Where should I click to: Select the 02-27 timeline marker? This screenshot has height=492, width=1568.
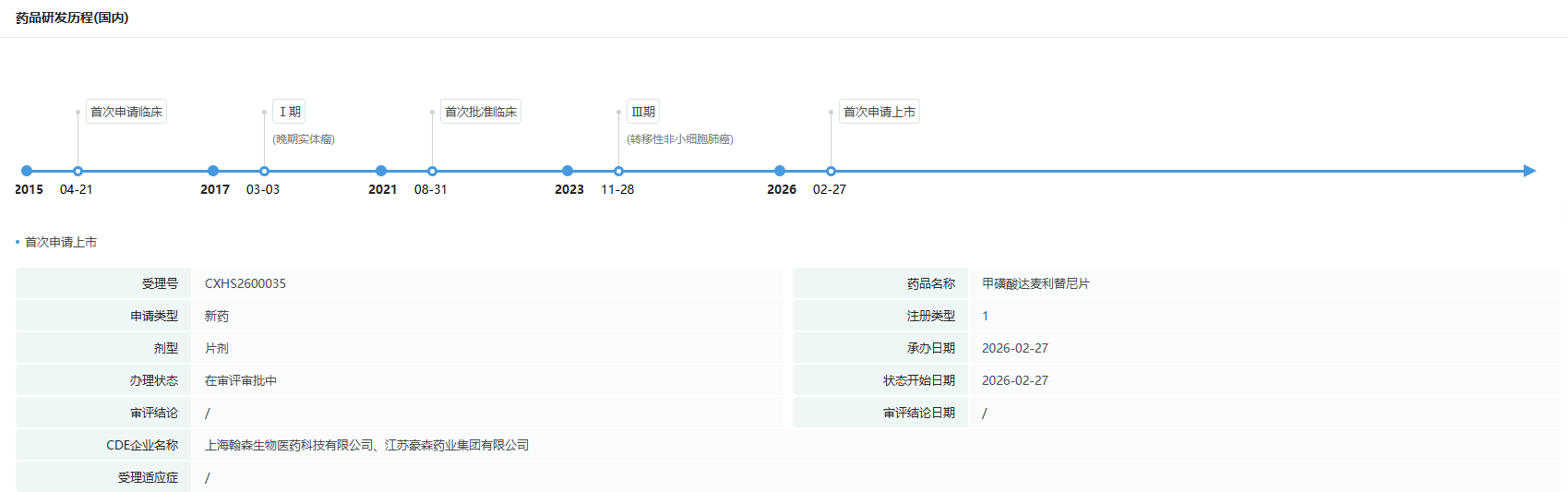[x=831, y=171]
